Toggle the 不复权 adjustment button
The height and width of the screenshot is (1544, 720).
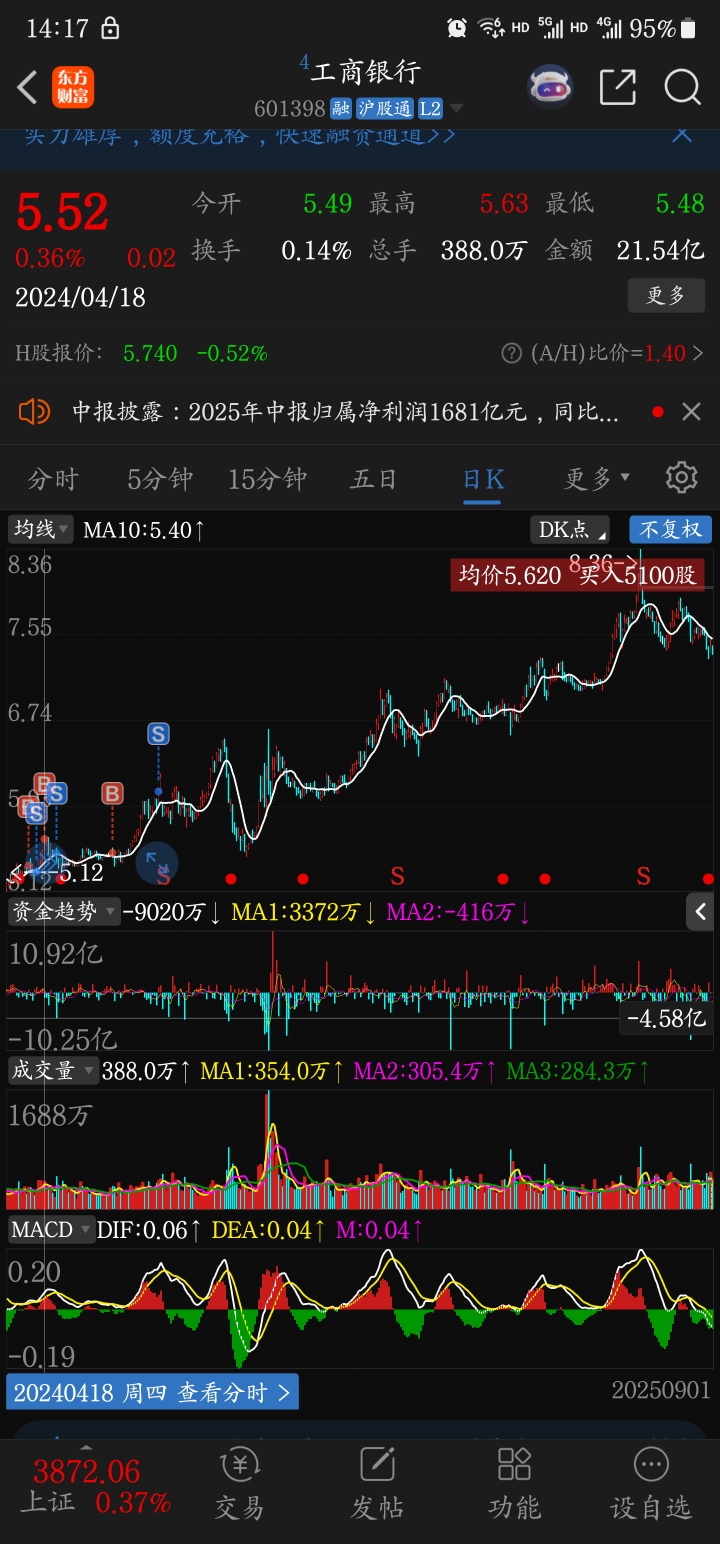(670, 529)
